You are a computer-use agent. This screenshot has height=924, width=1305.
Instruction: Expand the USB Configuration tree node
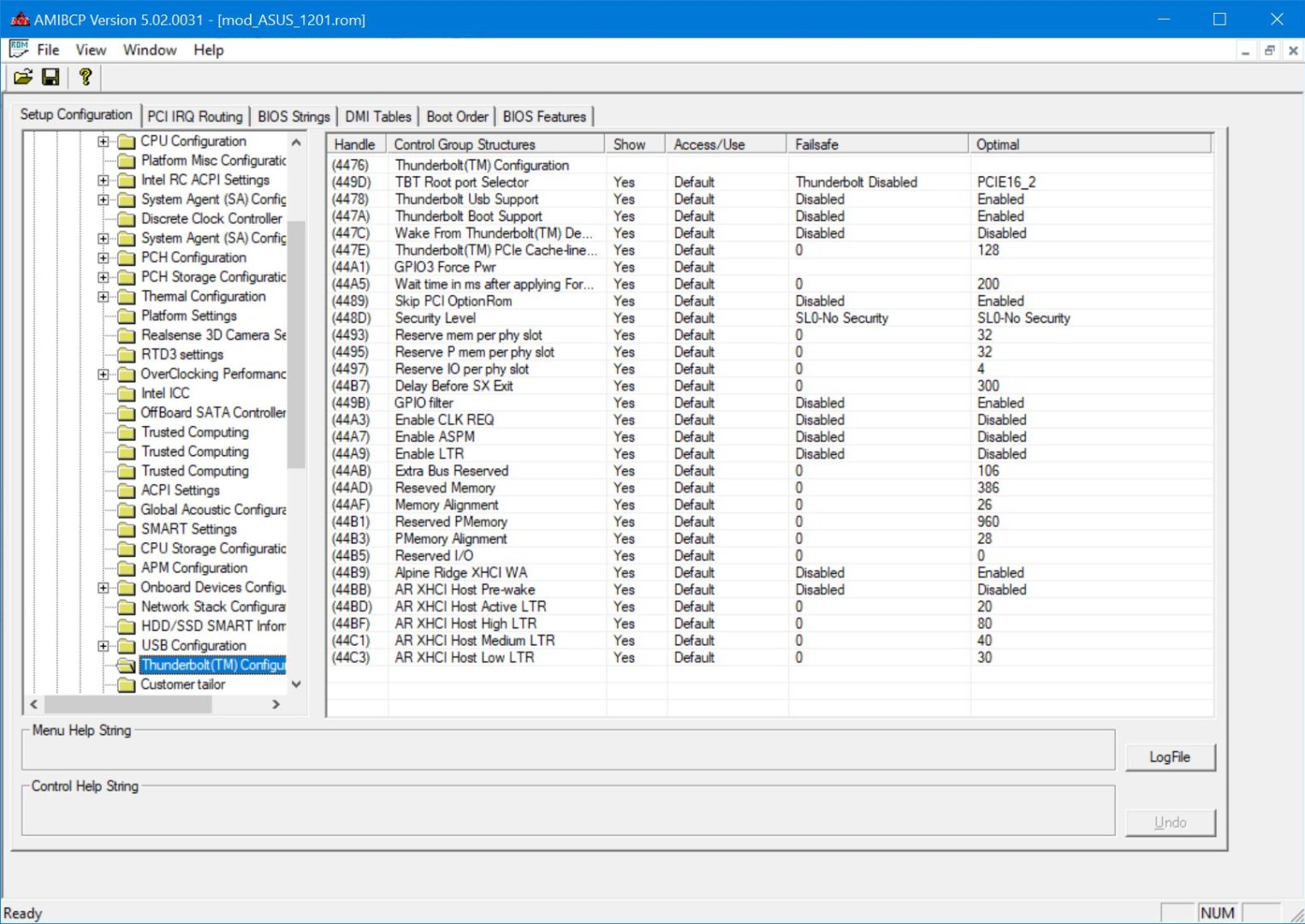coord(104,646)
